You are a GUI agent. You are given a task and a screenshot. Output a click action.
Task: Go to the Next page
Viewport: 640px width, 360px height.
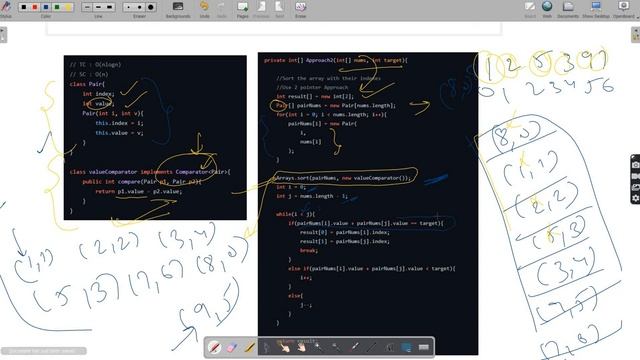coord(280,9)
